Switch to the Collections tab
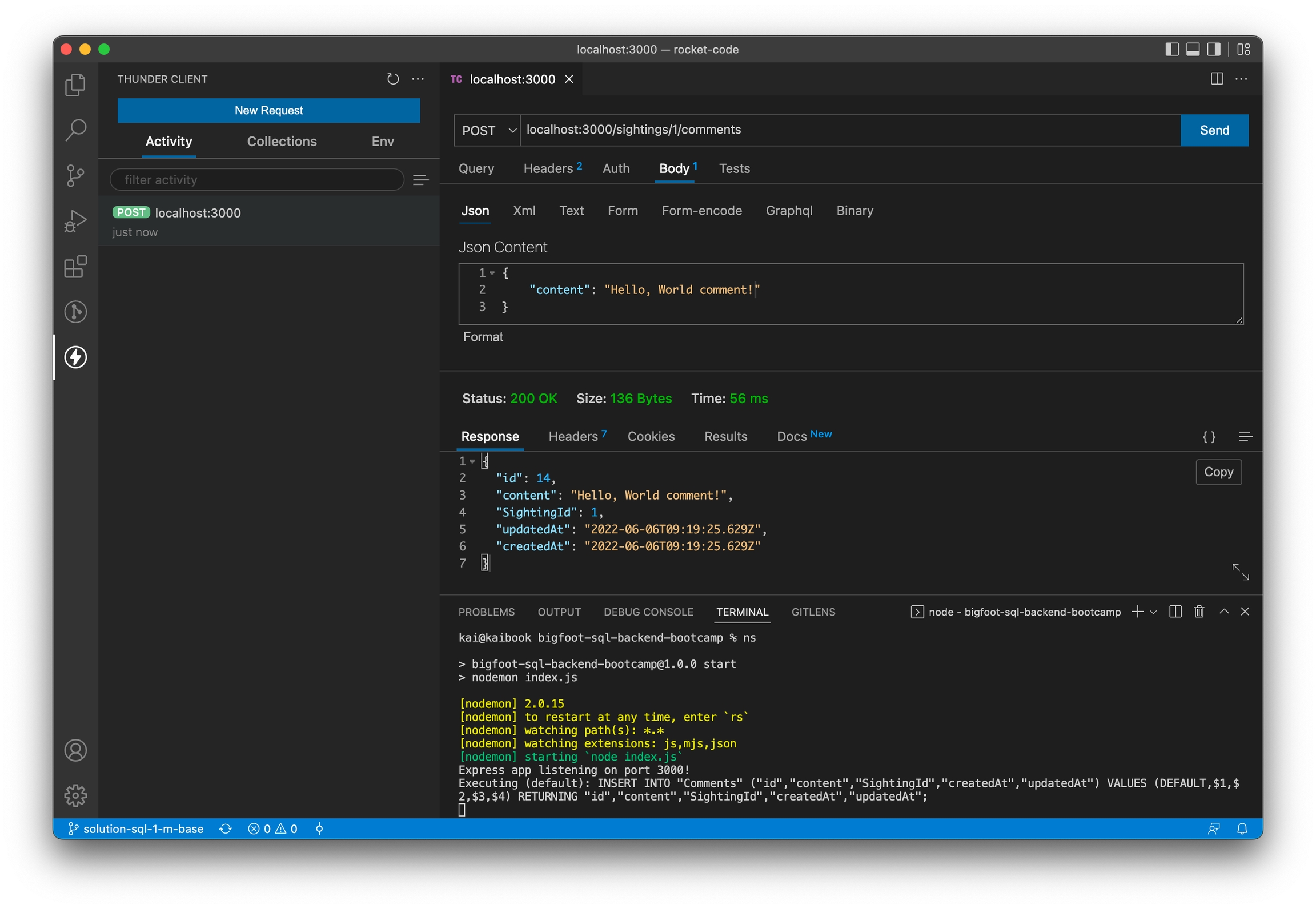 pos(282,142)
